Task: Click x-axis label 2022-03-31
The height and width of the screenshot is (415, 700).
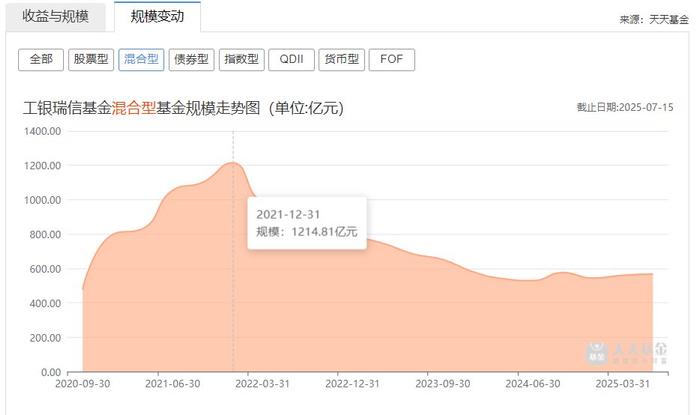Action: [262, 384]
